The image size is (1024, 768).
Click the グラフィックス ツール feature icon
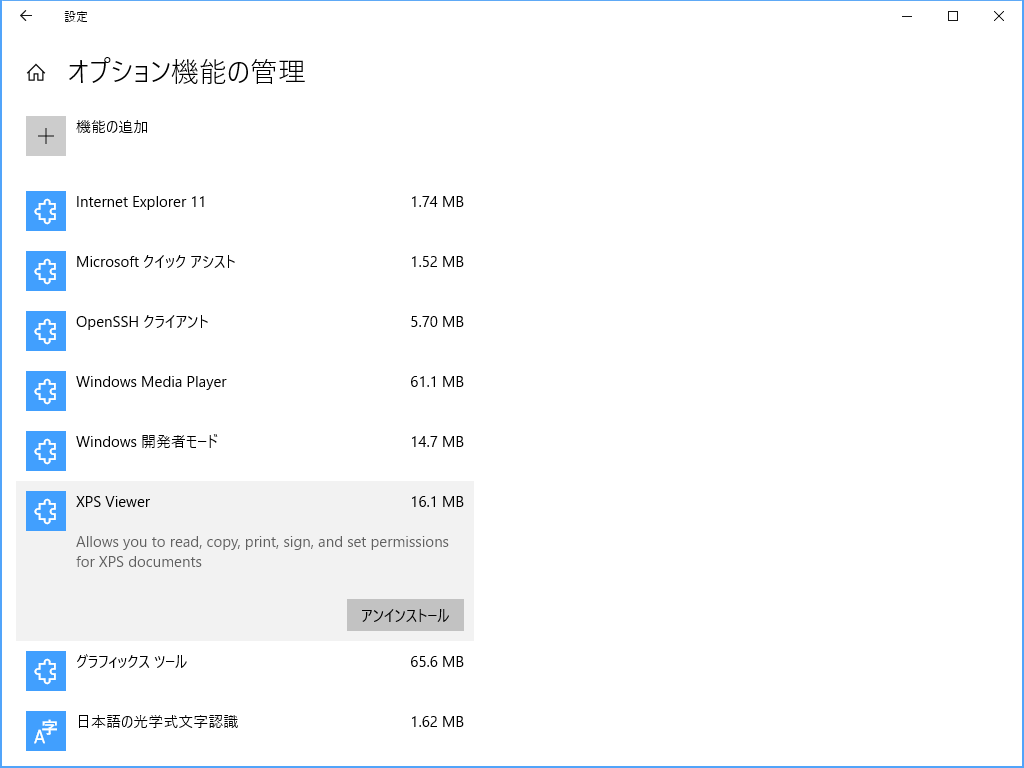click(x=45, y=671)
